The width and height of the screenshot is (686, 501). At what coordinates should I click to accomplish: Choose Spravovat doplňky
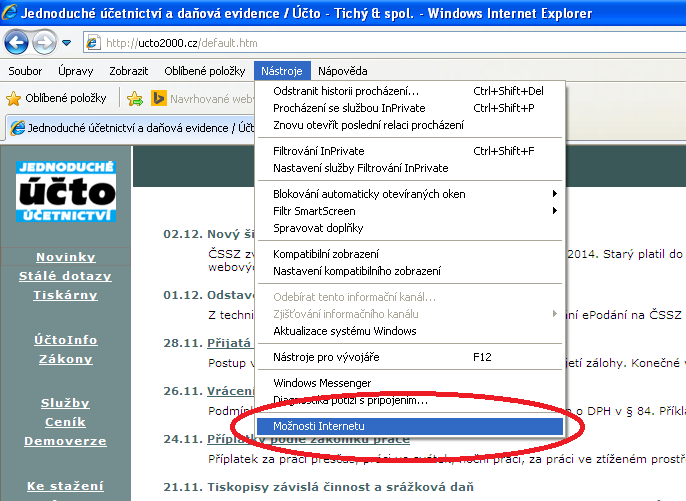tap(410, 228)
